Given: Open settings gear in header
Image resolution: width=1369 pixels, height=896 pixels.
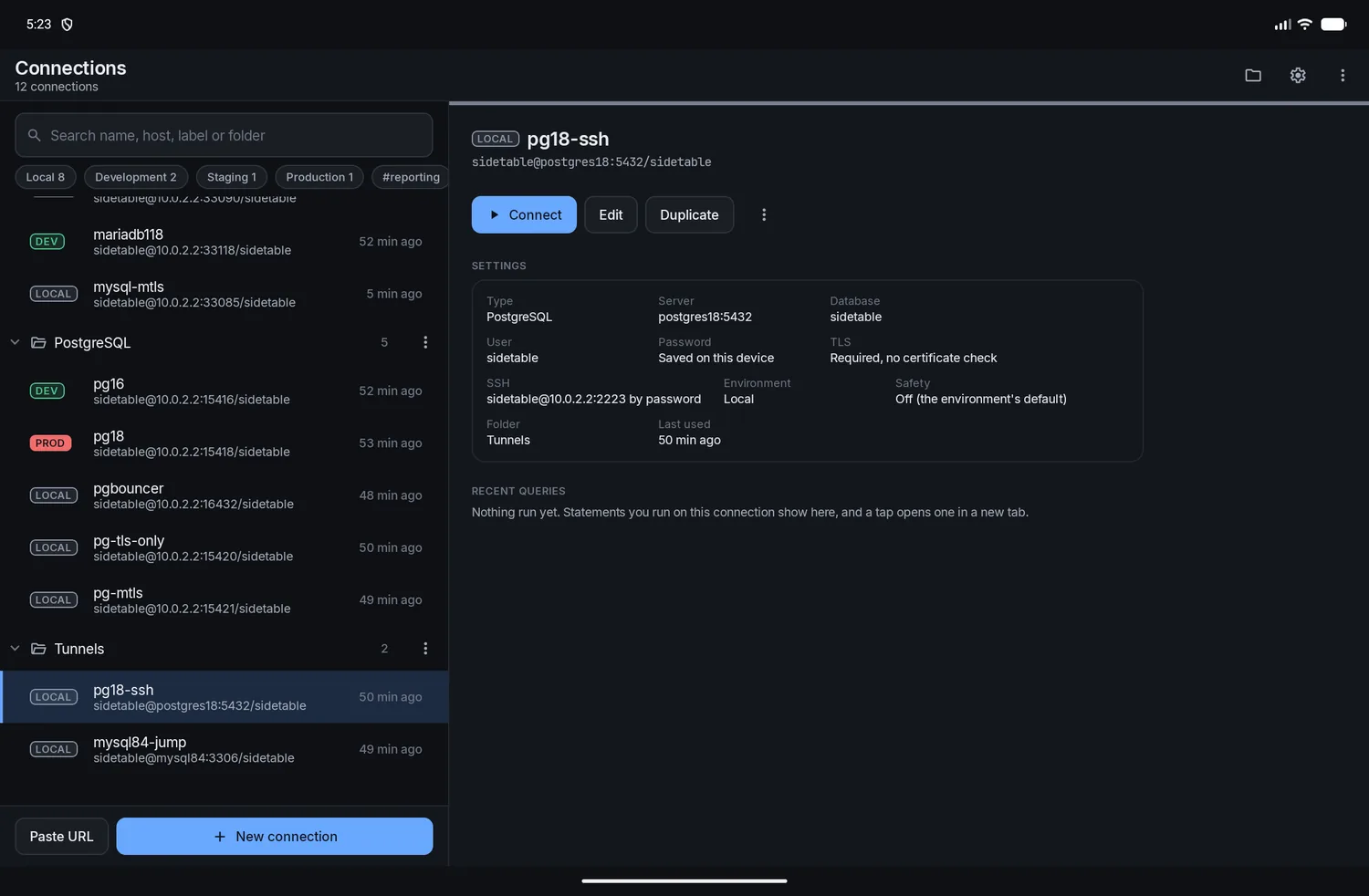Looking at the screenshot, I should [x=1298, y=76].
